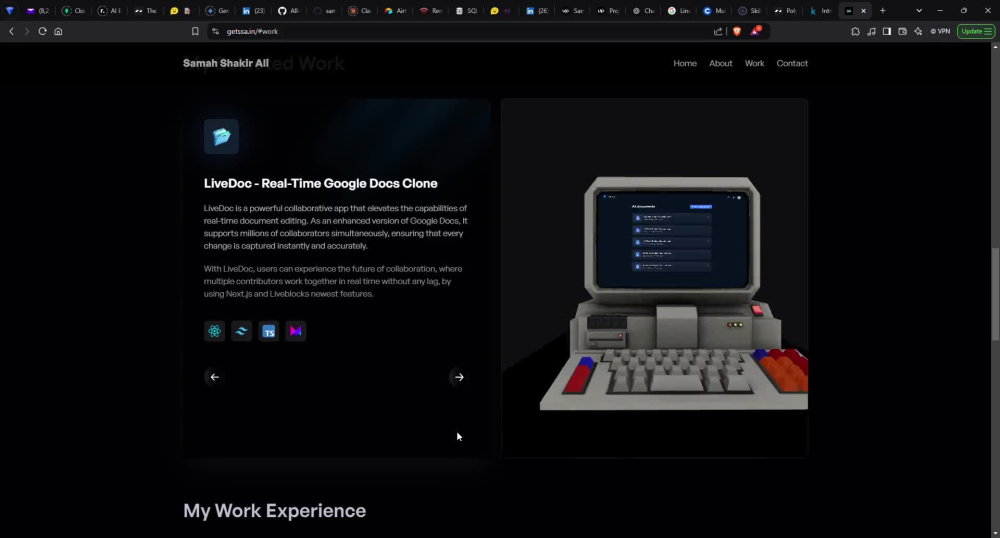The image size is (1000, 538).
Task: Click the LiveDoc folder project icon
Action: [x=221, y=136]
